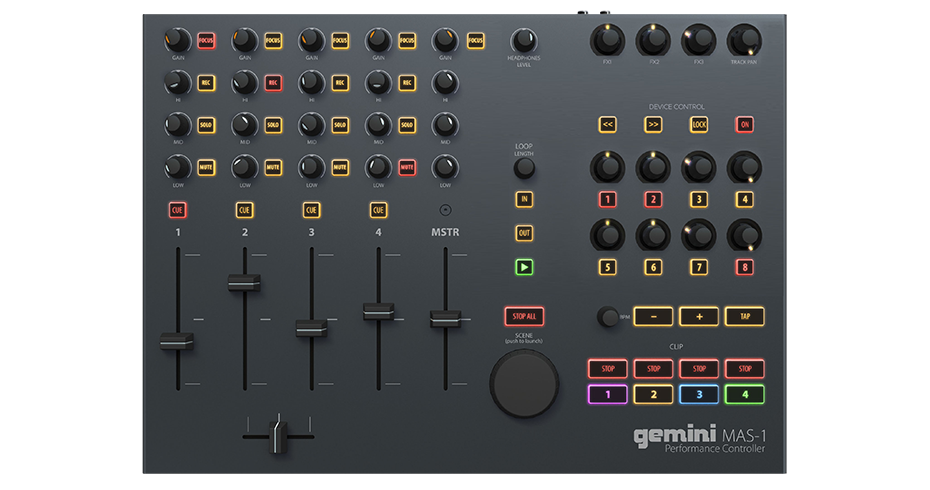The height and width of the screenshot is (490, 930).
Task: Click the crossfader handle at the bottom
Action: [278, 437]
